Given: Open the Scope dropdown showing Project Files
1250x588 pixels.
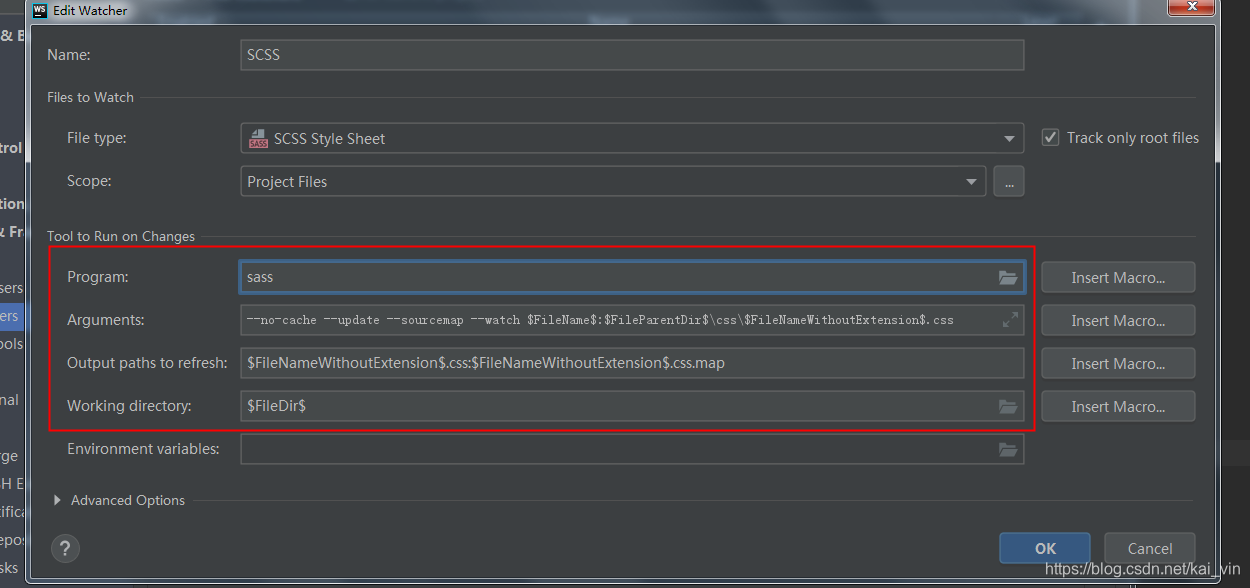Looking at the screenshot, I should click(613, 181).
